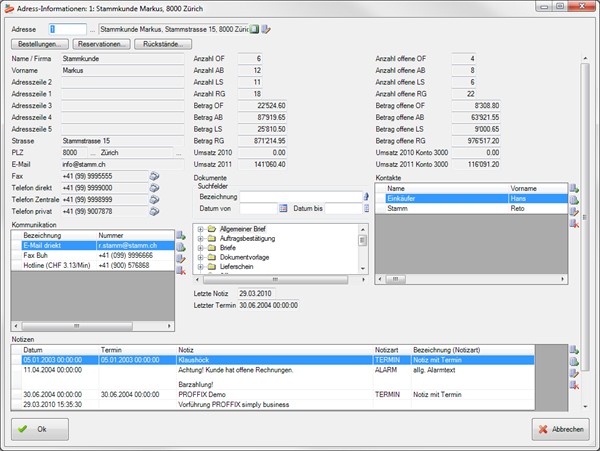The width and height of the screenshot is (600, 451).
Task: Expand the Dokumentvorlage folder node
Action: point(201,258)
